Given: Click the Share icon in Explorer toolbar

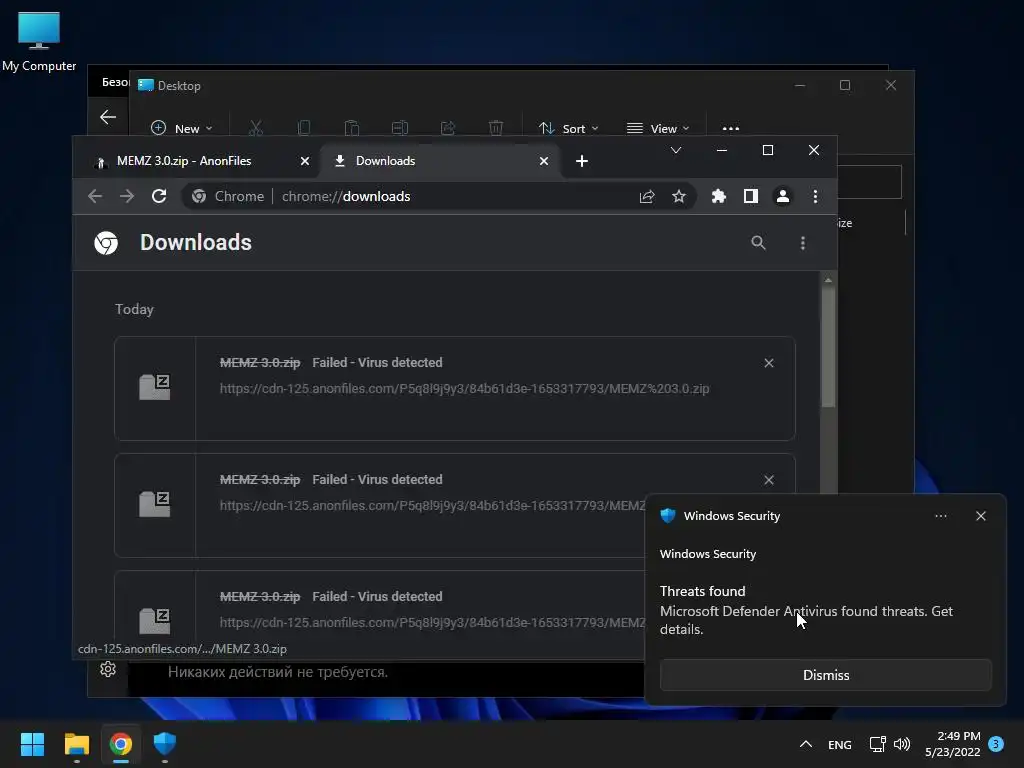Looking at the screenshot, I should coord(448,128).
